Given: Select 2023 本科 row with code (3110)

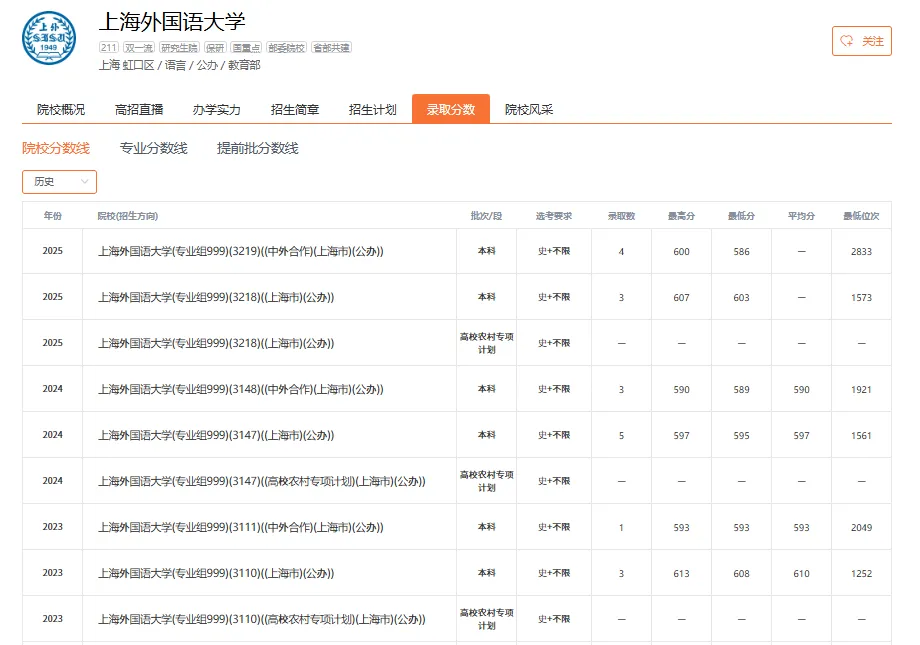Looking at the screenshot, I should coord(456,573).
